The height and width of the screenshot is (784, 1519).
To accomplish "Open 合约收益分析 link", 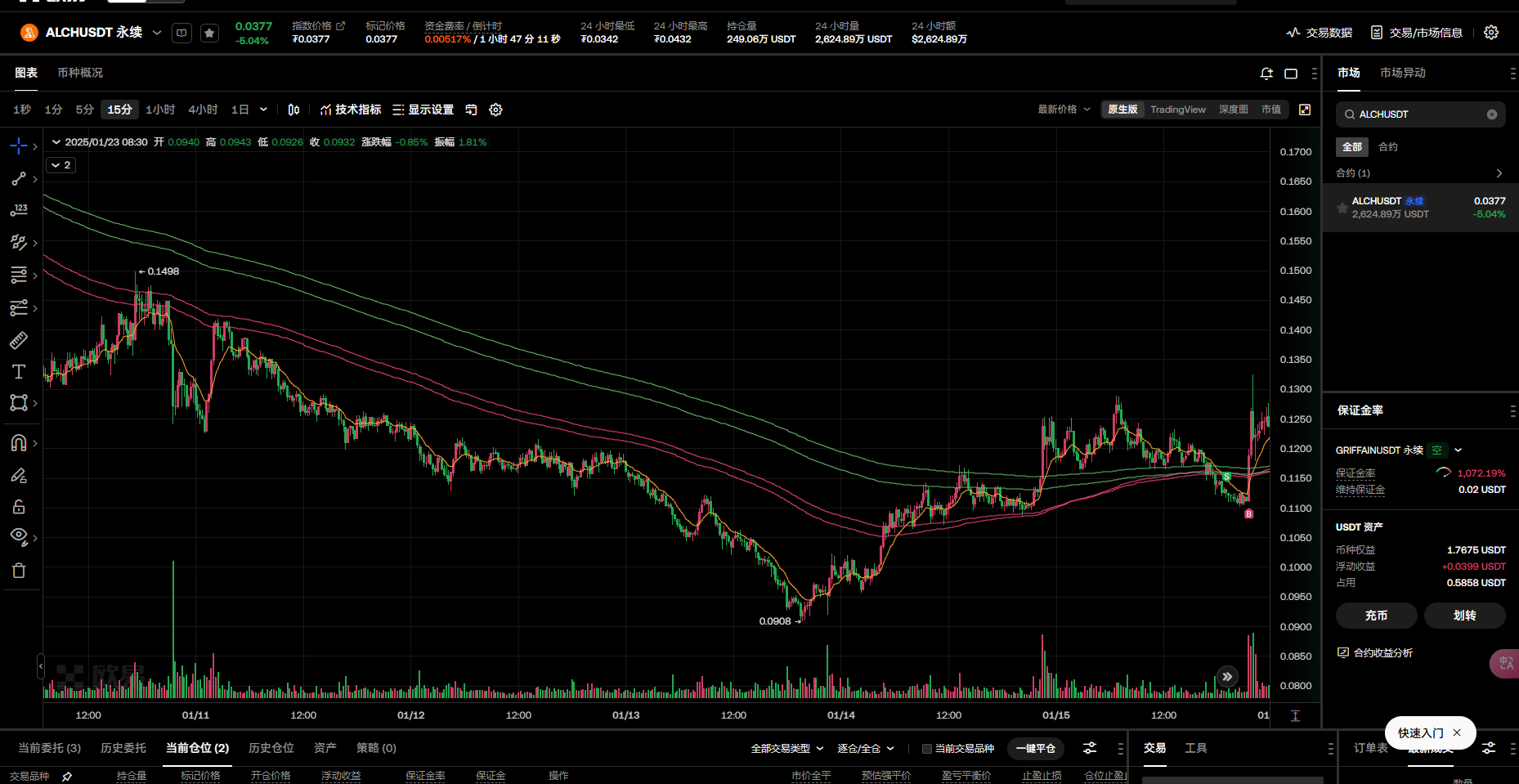I will click(1375, 652).
